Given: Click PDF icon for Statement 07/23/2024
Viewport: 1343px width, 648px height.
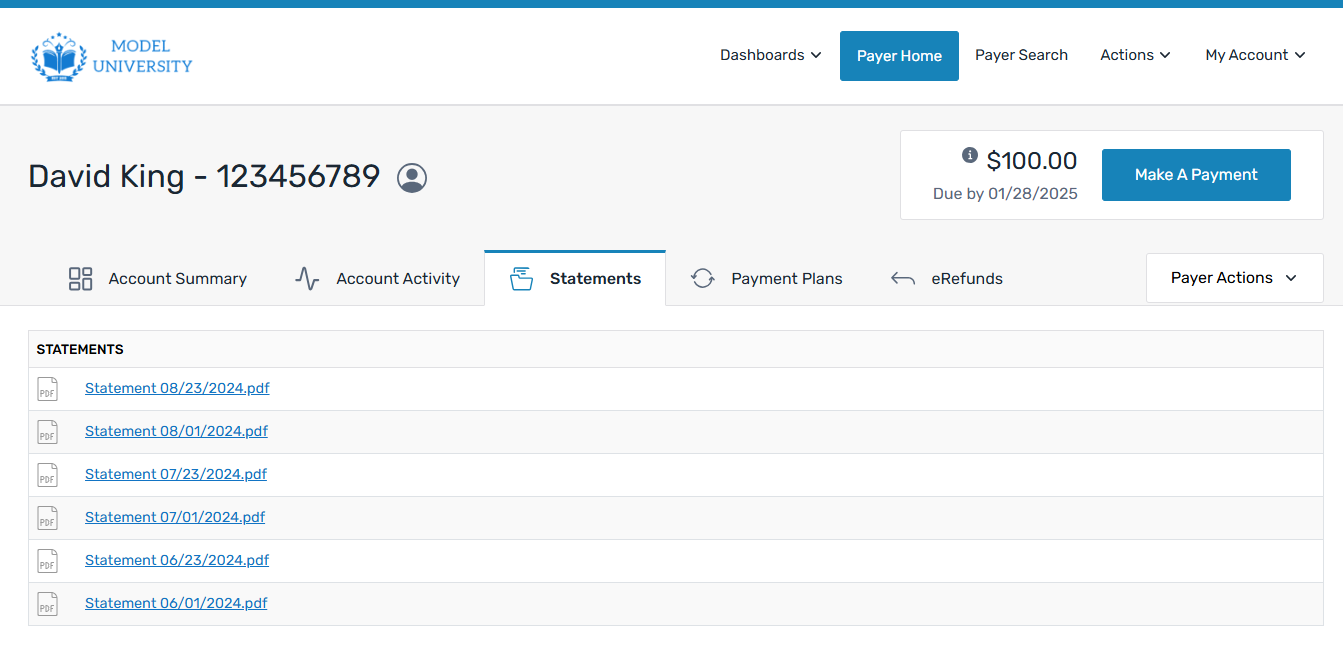Looking at the screenshot, I should click(x=47, y=475).
